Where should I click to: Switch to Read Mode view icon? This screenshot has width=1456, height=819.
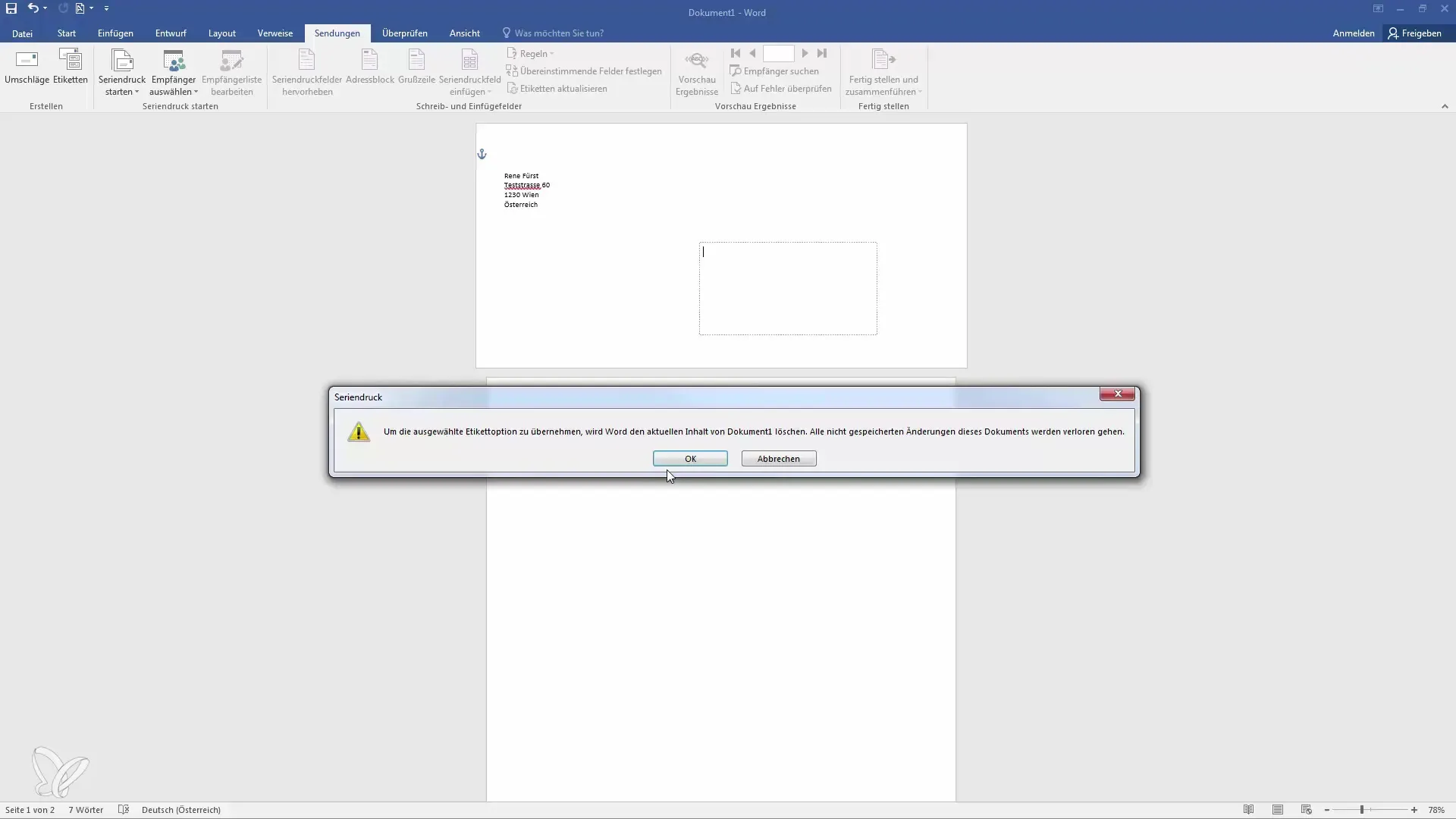tap(1248, 810)
